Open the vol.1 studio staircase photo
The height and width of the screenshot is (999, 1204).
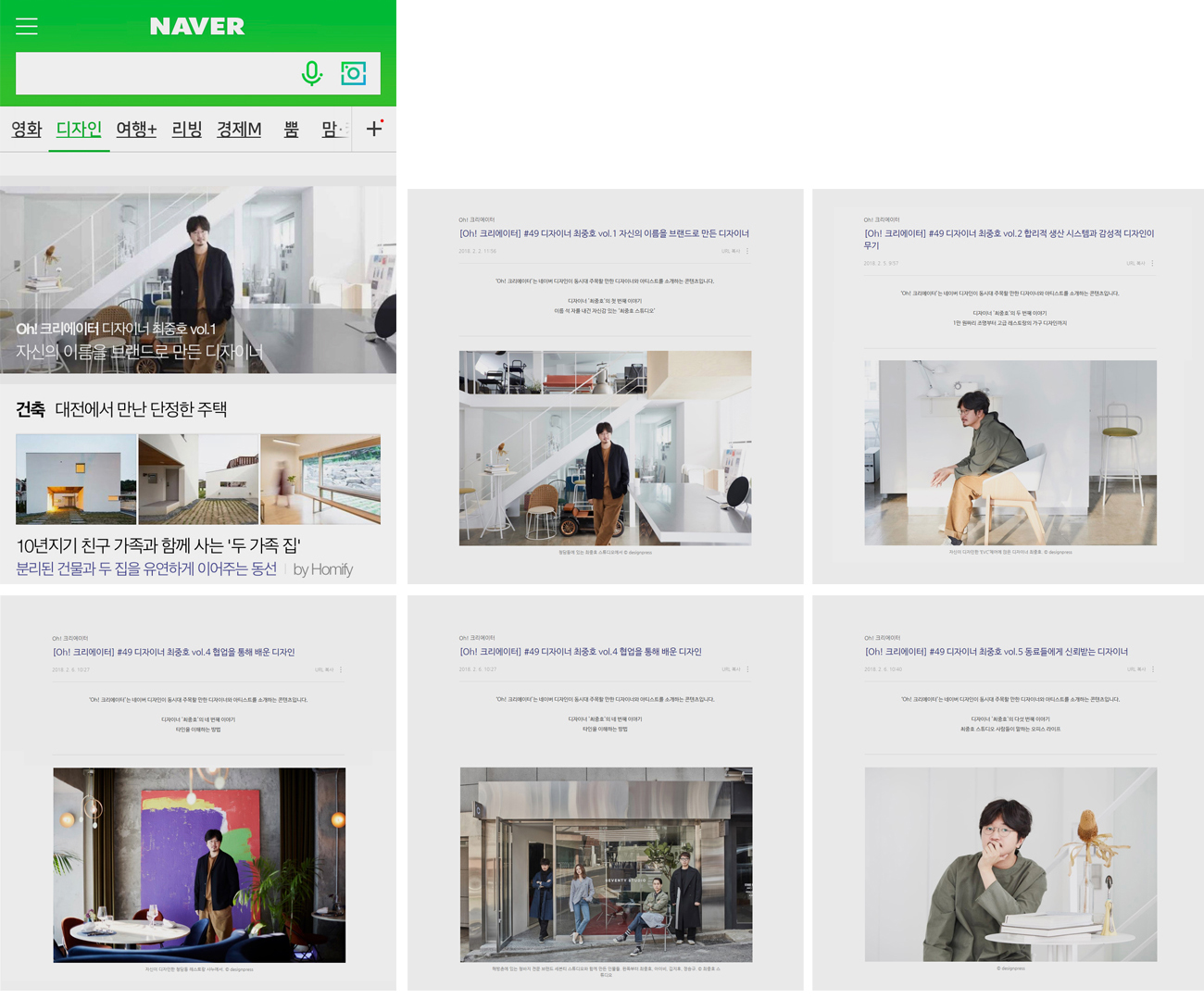605,448
